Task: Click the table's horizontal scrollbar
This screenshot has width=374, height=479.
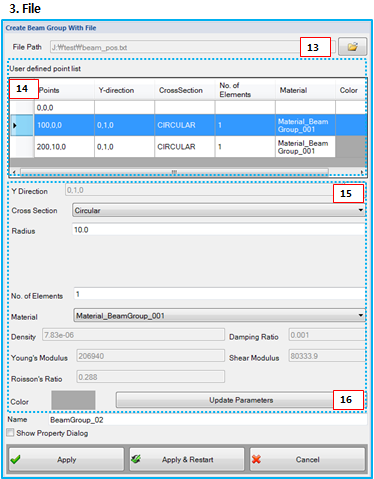Action: click(174, 172)
